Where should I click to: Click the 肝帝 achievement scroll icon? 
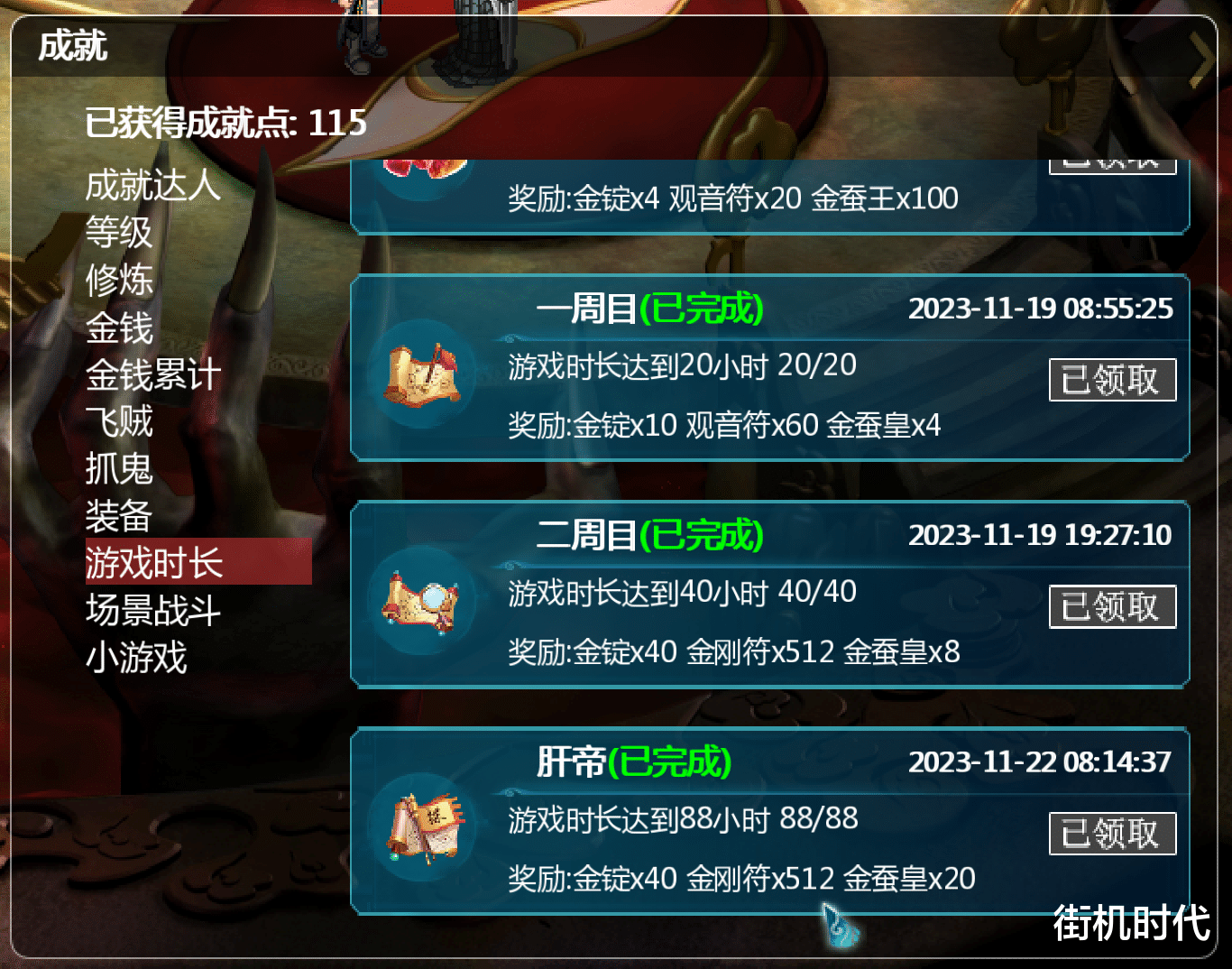tap(424, 828)
